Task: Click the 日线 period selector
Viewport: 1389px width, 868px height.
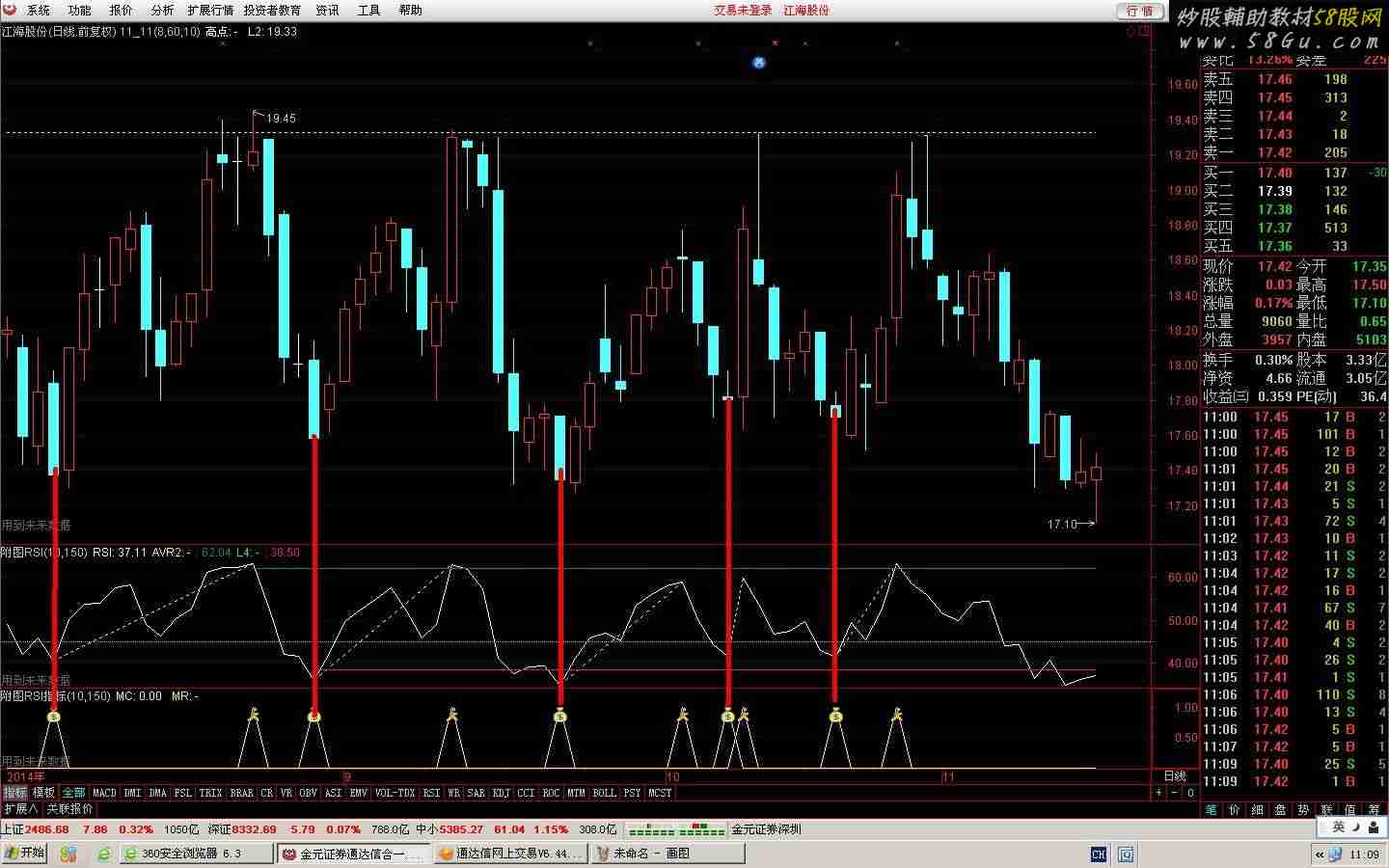Action: point(1175,776)
